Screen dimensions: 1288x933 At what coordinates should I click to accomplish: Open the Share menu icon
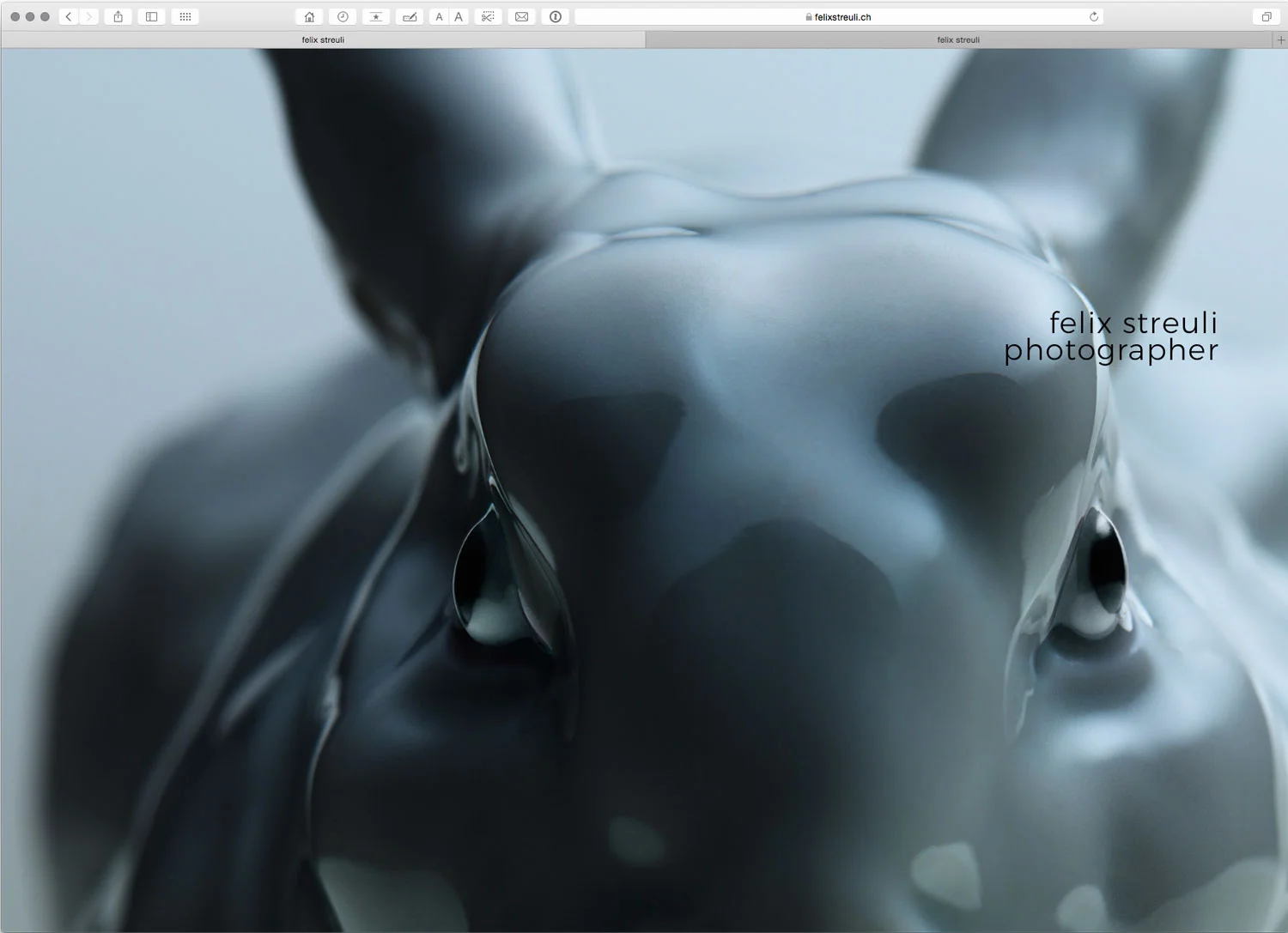click(x=118, y=16)
